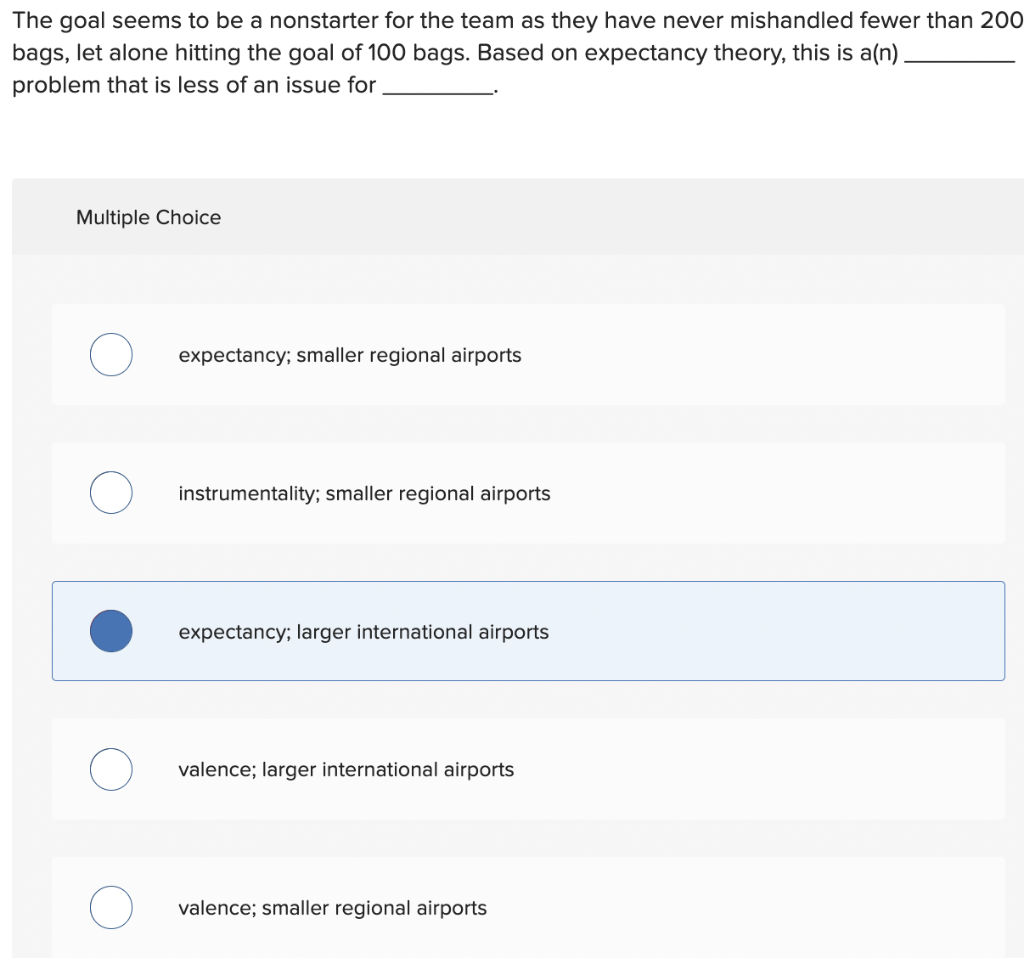Click the highlighted 'expectancy; larger international airports' answer row

coord(528,631)
